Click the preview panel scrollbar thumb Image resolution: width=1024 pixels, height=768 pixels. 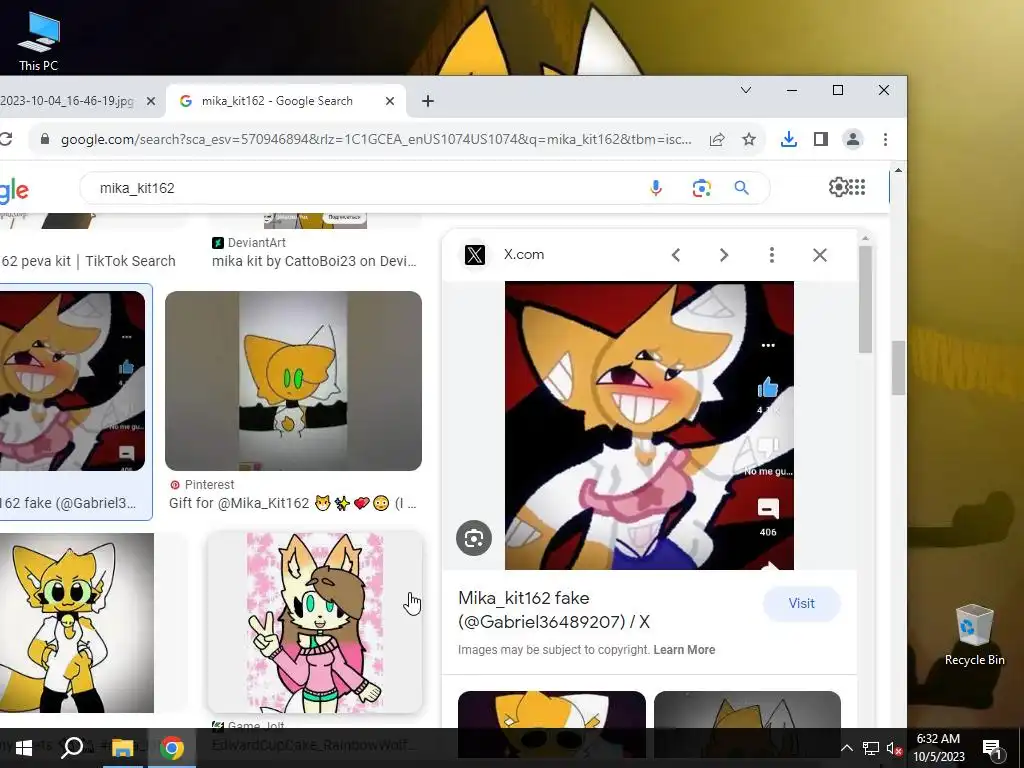(x=865, y=299)
